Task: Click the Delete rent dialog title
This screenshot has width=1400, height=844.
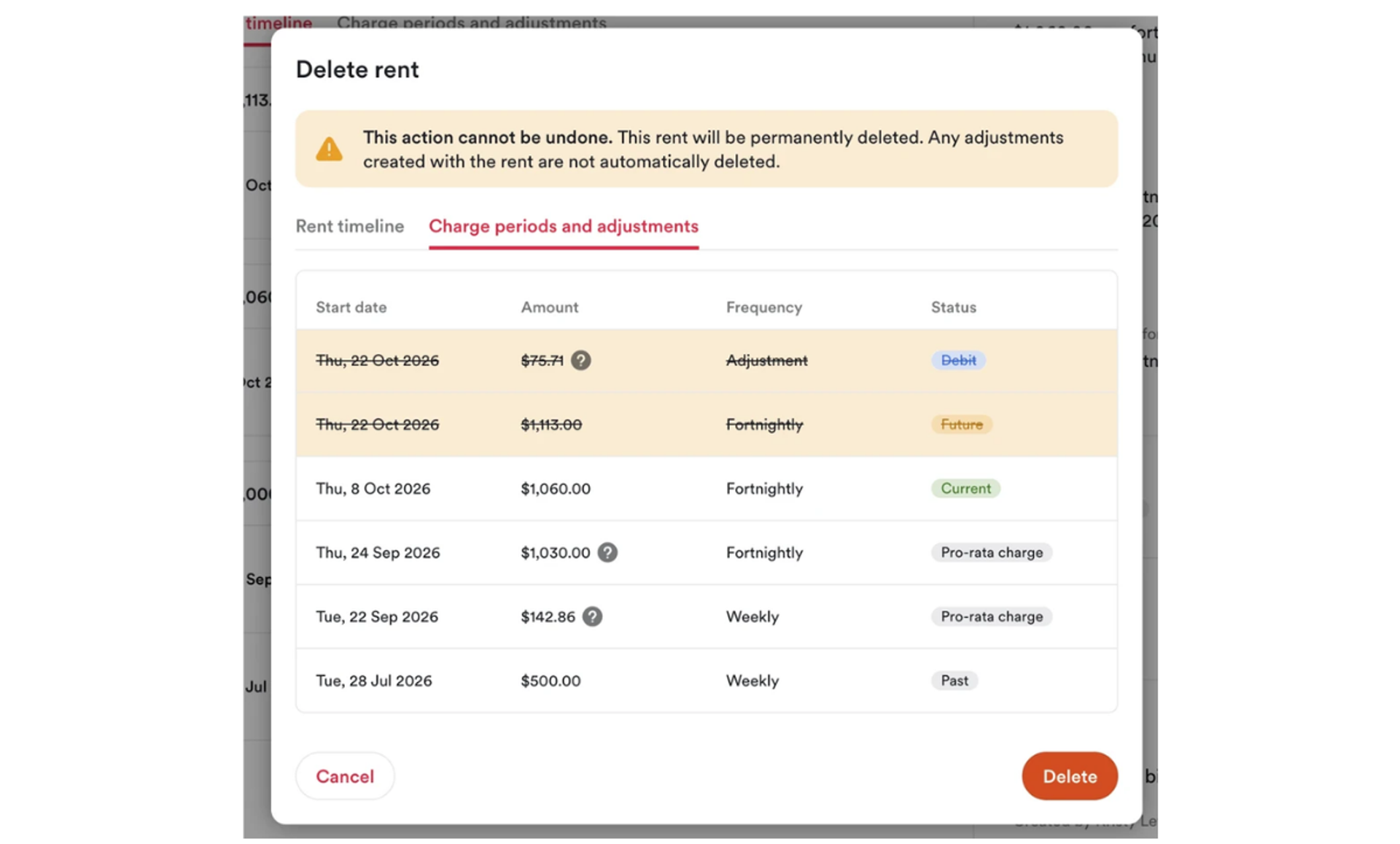Action: coord(357,69)
